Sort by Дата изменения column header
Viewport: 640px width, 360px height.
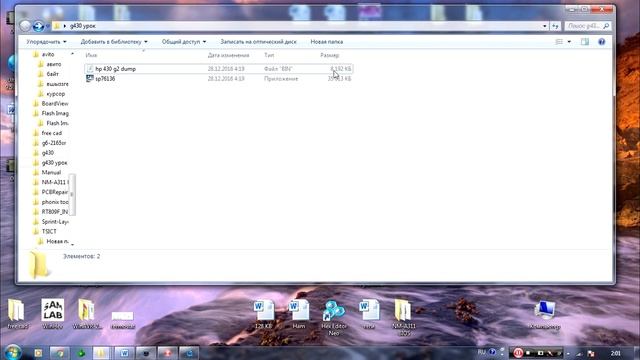pyautogui.click(x=228, y=55)
